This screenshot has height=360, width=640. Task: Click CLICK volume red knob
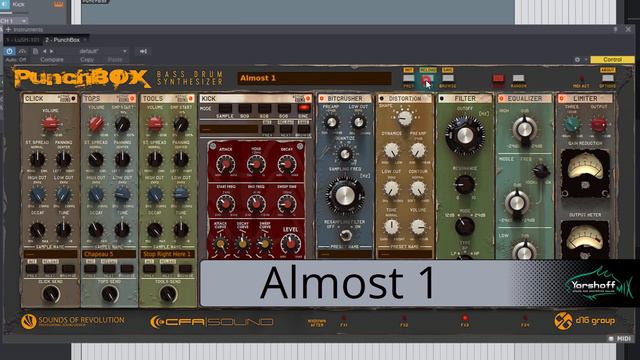click(x=50, y=124)
